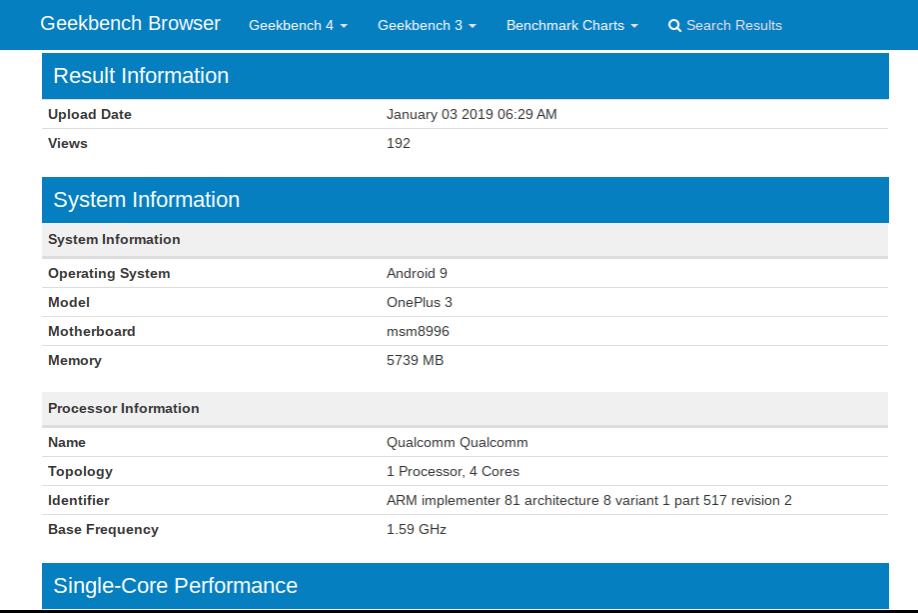Click the Views count 192
Viewport: 918px width, 613px height.
398,143
